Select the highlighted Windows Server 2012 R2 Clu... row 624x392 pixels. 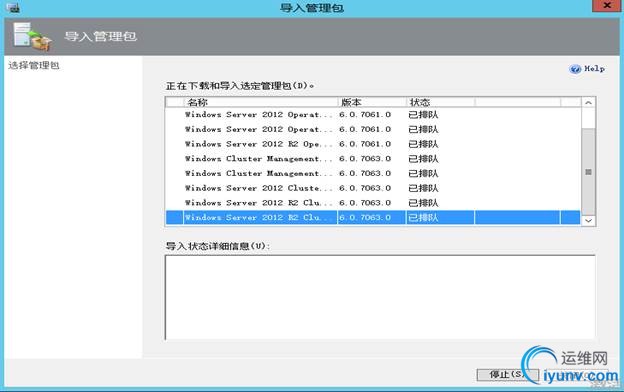point(373,218)
